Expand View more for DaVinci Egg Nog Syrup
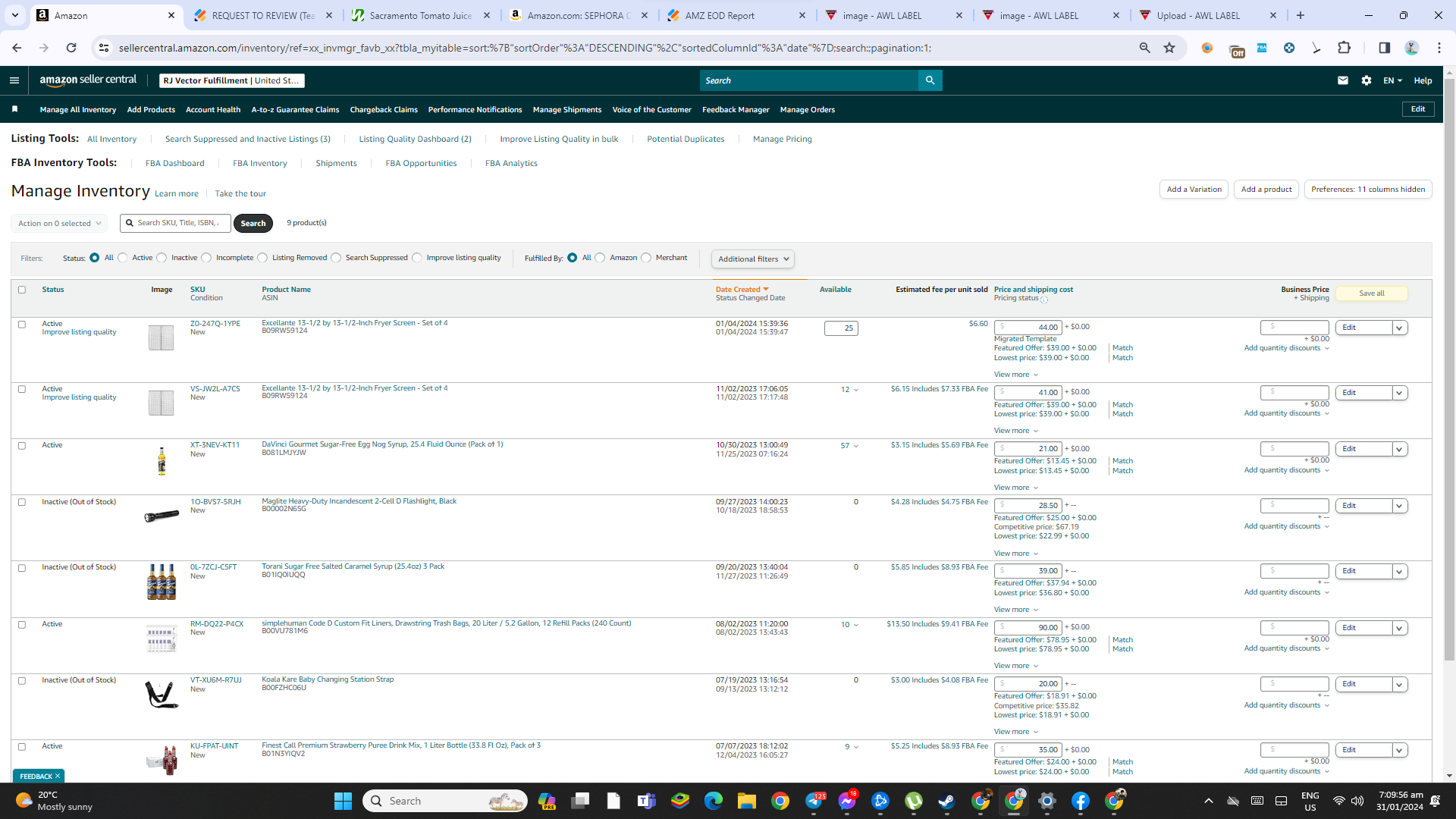The height and width of the screenshot is (819, 1456). pyautogui.click(x=1015, y=488)
